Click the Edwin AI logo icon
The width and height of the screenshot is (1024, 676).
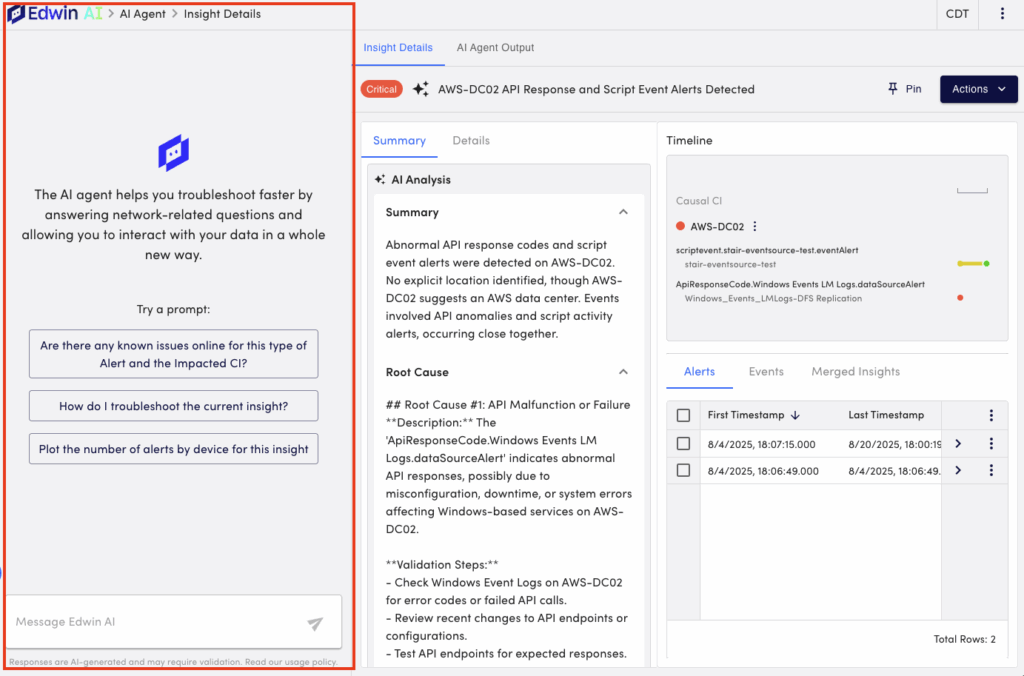click(16, 14)
